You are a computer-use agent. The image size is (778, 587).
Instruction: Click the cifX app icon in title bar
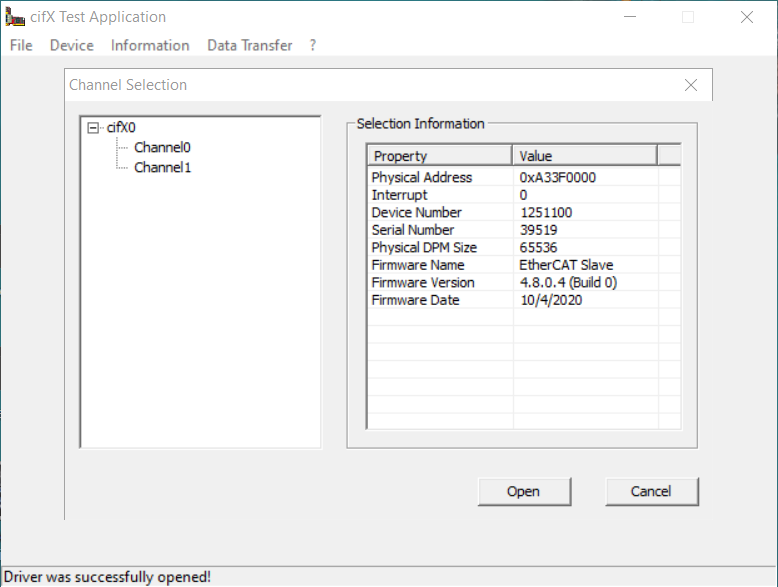click(15, 17)
